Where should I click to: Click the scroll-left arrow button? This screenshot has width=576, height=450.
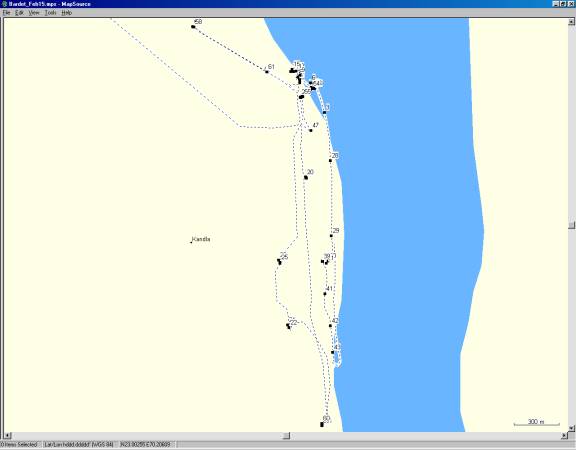(x=7, y=436)
